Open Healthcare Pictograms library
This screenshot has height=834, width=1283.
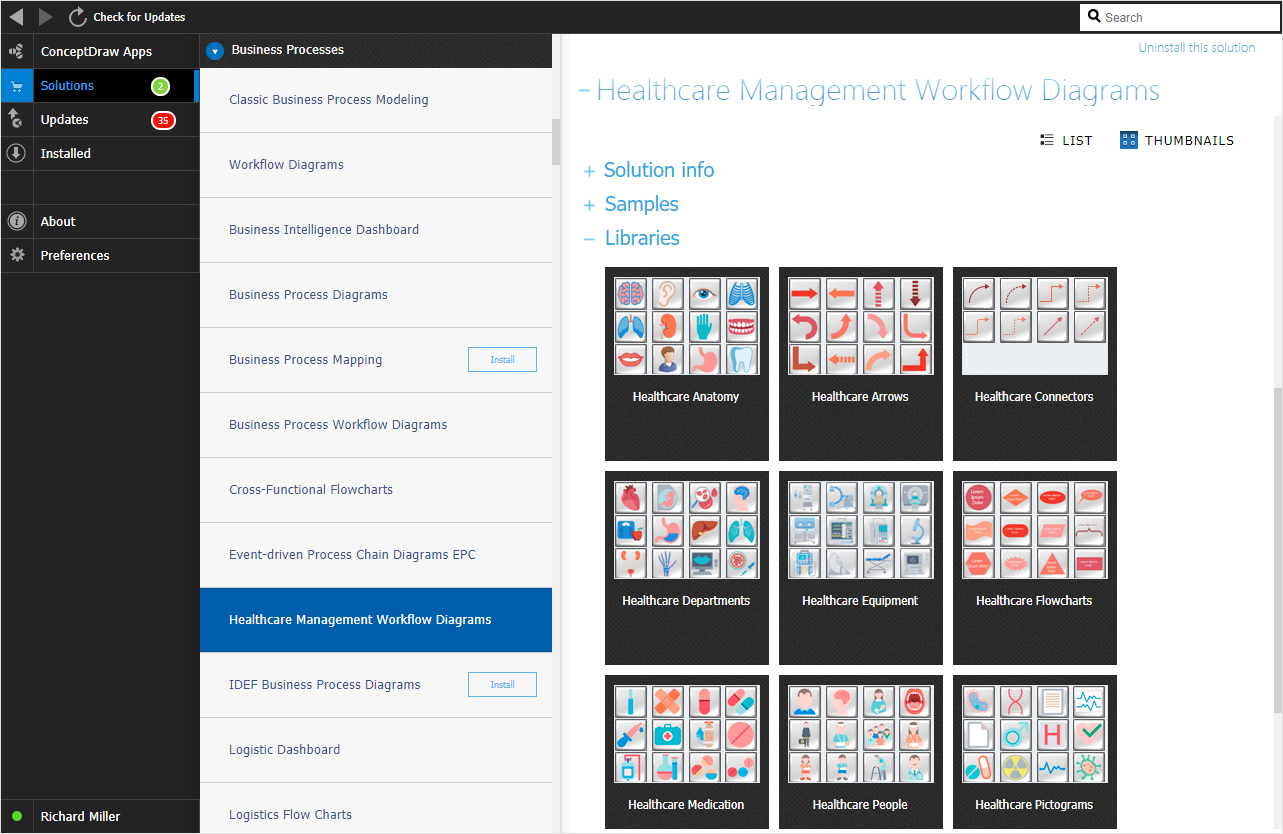(1034, 752)
